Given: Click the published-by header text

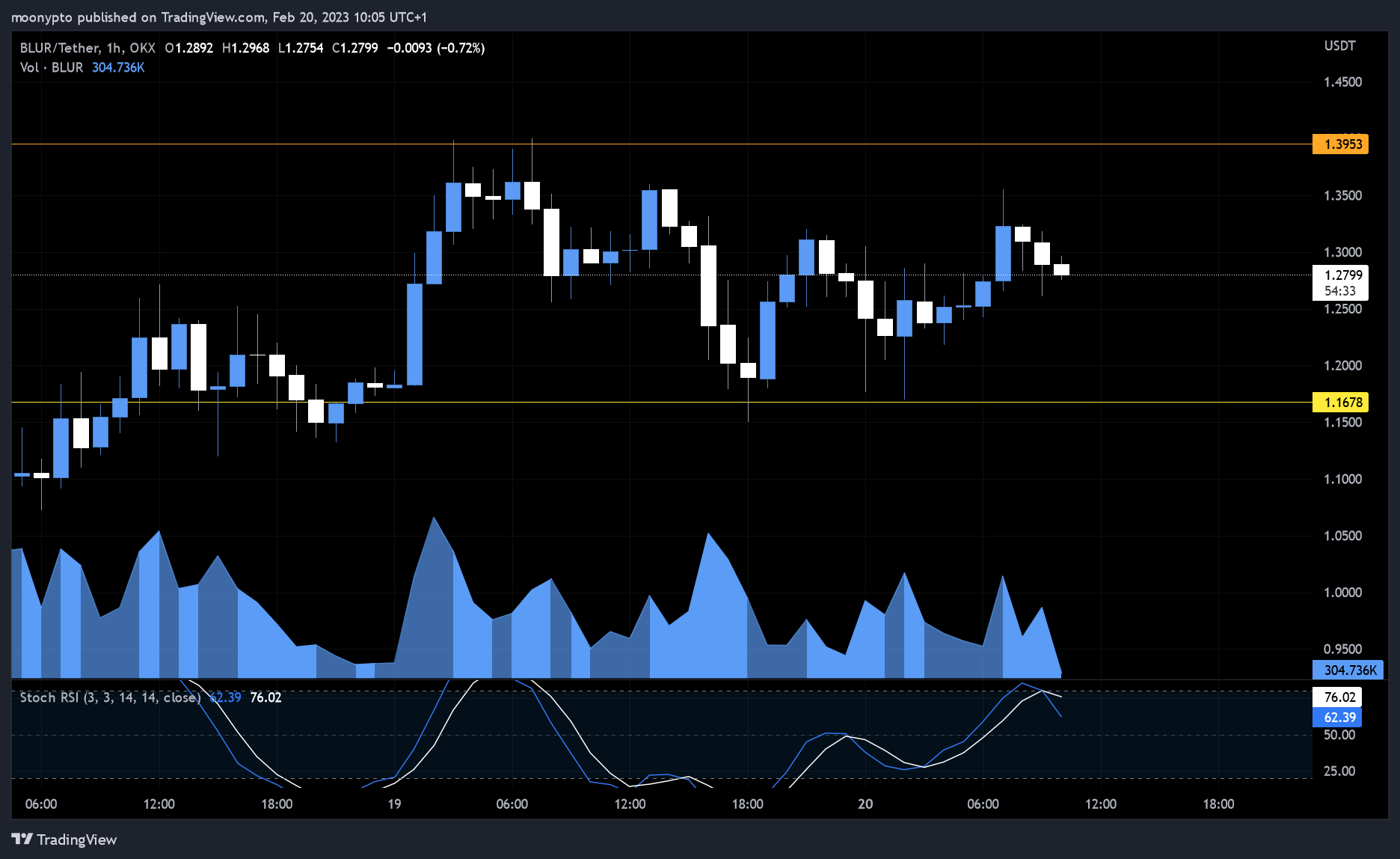Looking at the screenshot, I should [x=218, y=17].
